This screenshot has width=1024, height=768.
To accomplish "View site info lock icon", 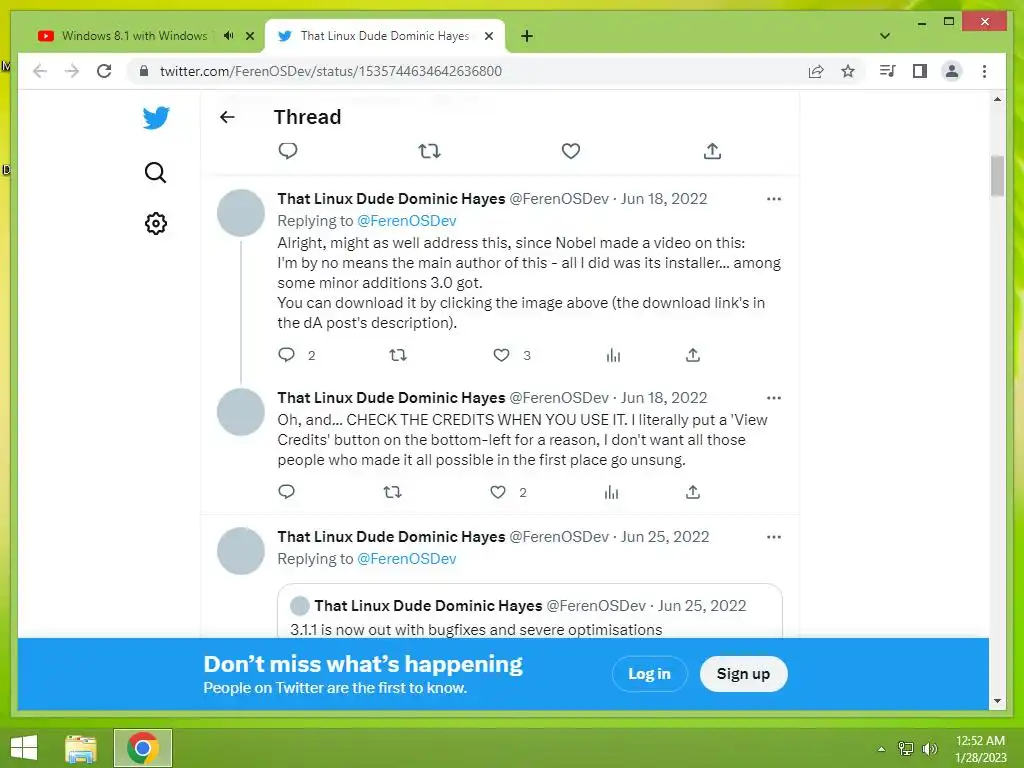I will 144,71.
